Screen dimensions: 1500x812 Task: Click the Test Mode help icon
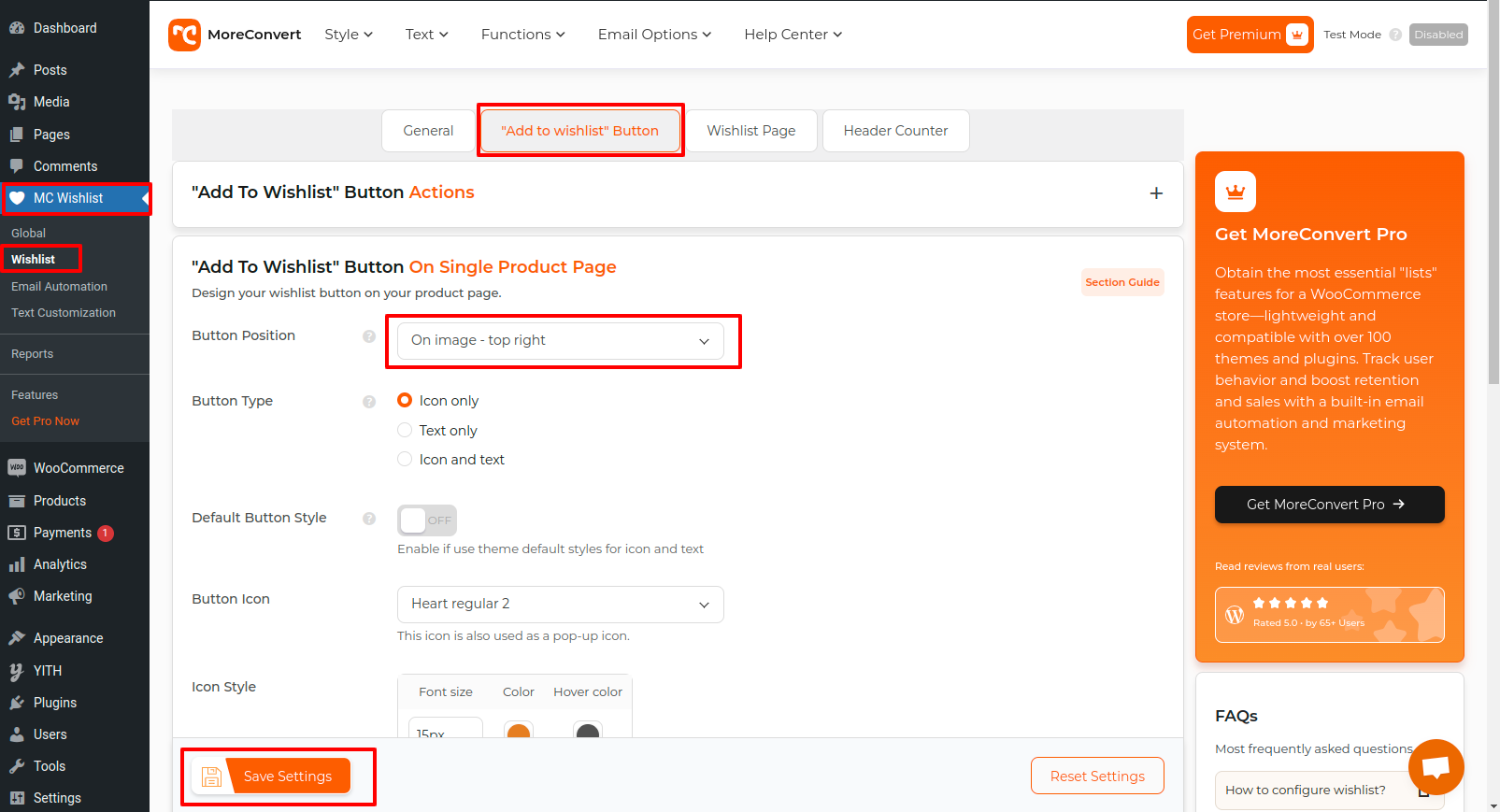pos(1395,35)
